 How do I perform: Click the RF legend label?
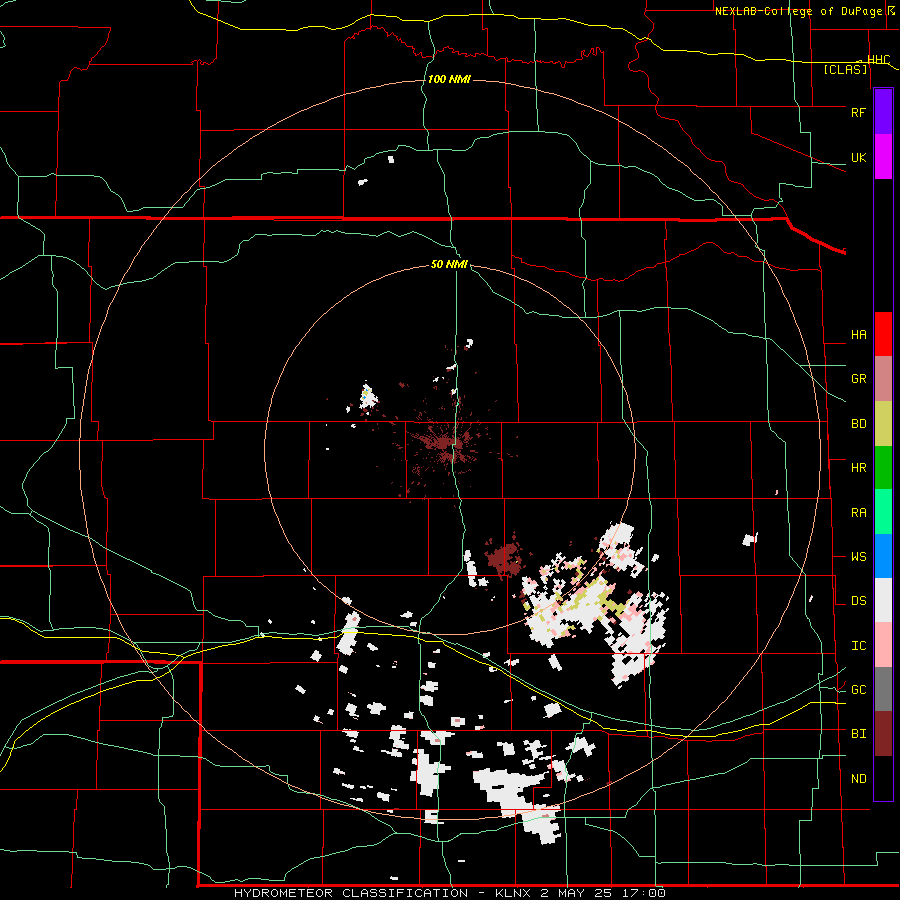pyautogui.click(x=858, y=112)
